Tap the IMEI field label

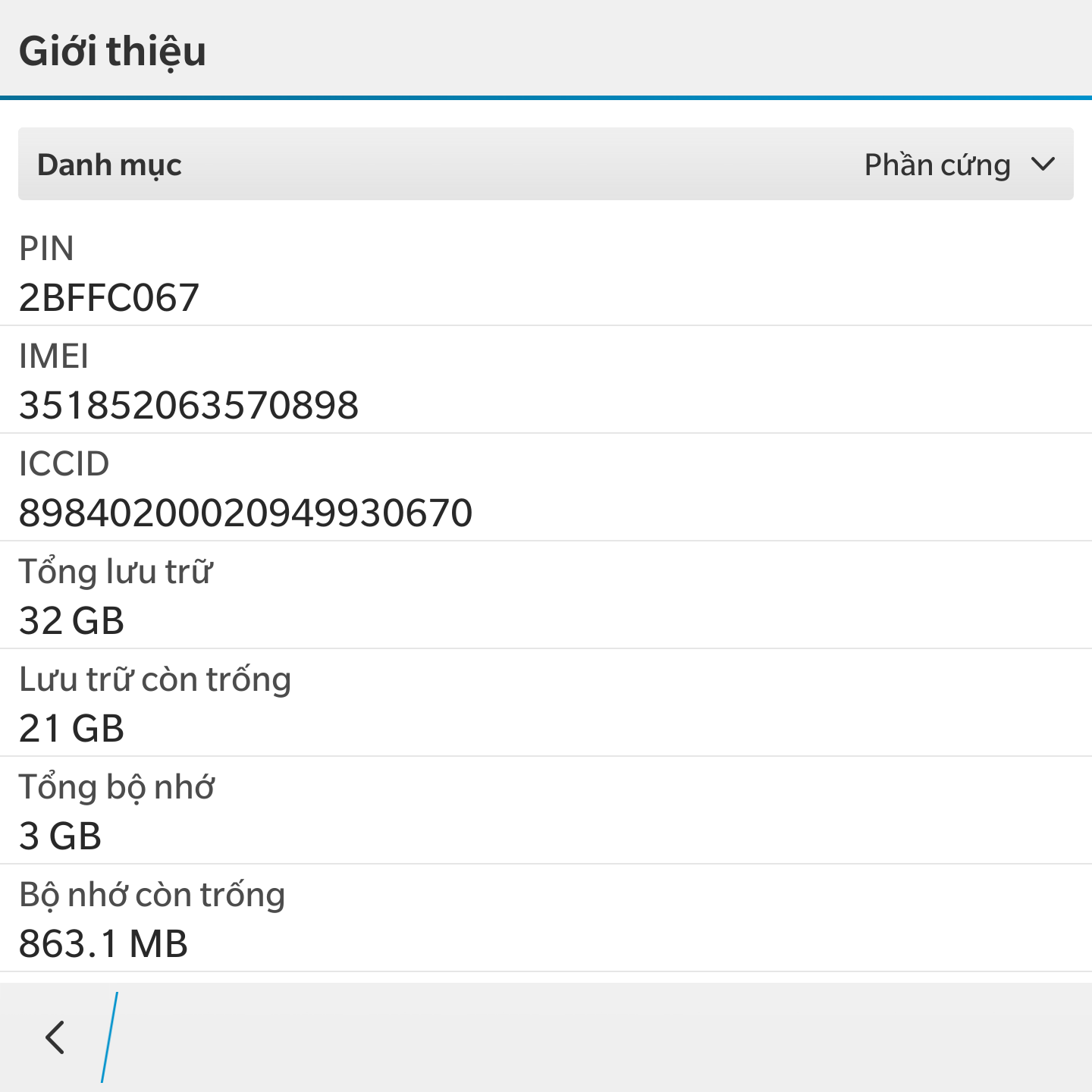tap(53, 356)
